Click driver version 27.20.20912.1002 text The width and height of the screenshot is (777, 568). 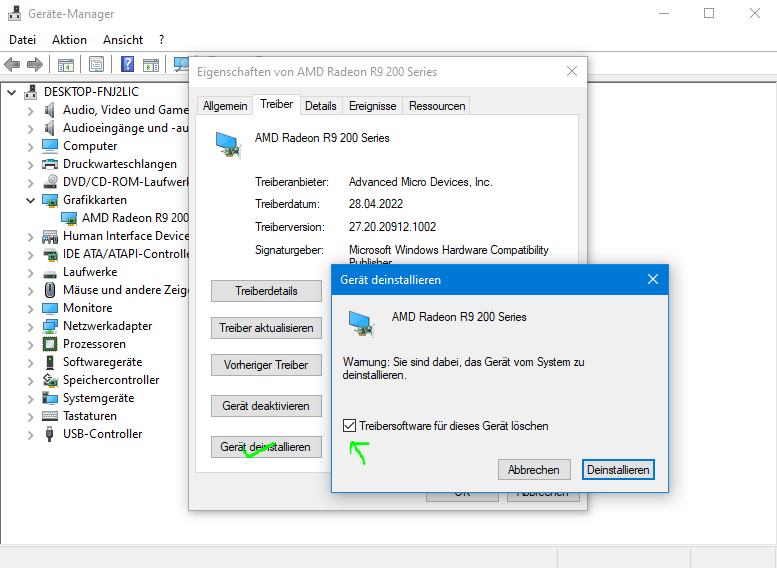click(x=392, y=227)
